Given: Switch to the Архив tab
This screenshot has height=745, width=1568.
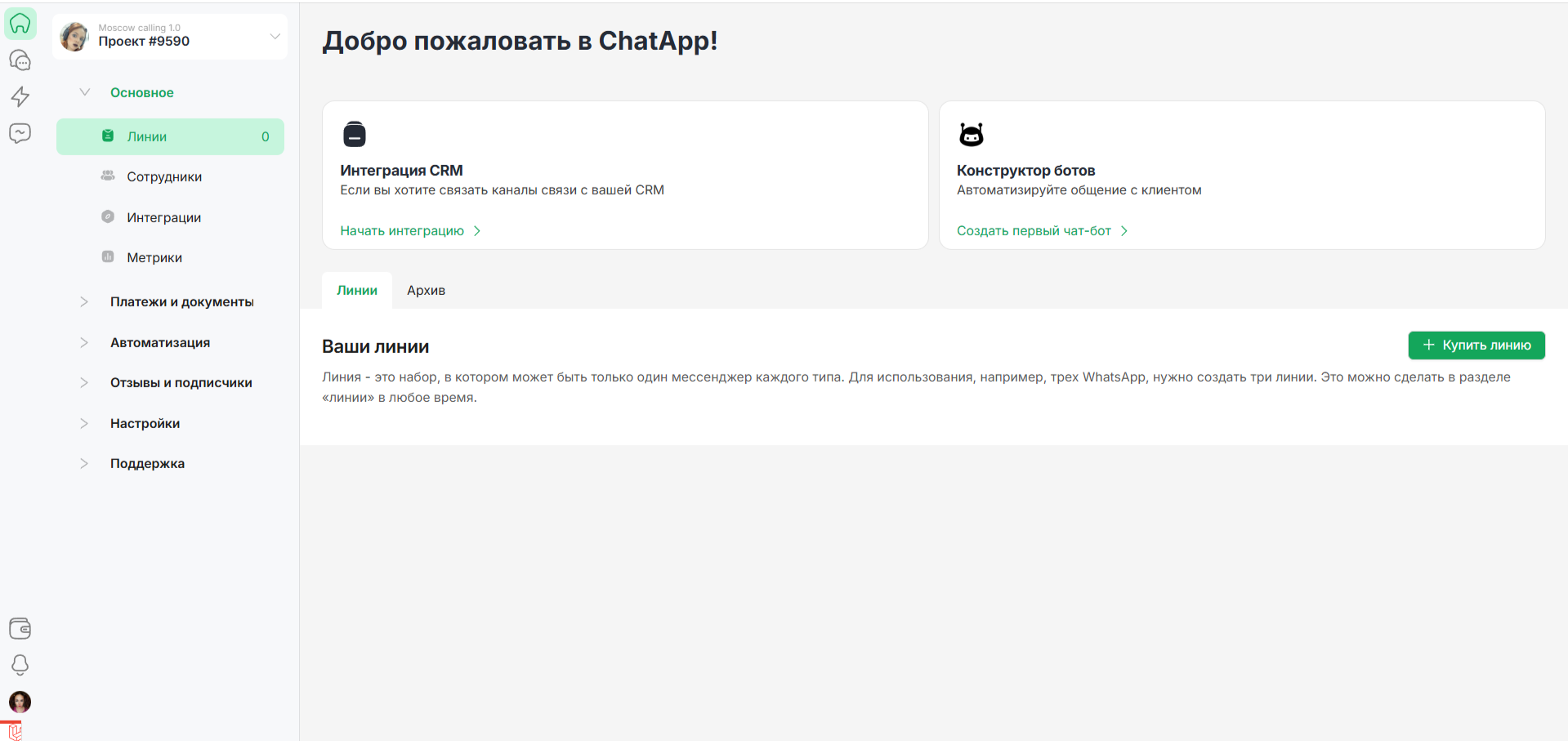Looking at the screenshot, I should tap(426, 291).
